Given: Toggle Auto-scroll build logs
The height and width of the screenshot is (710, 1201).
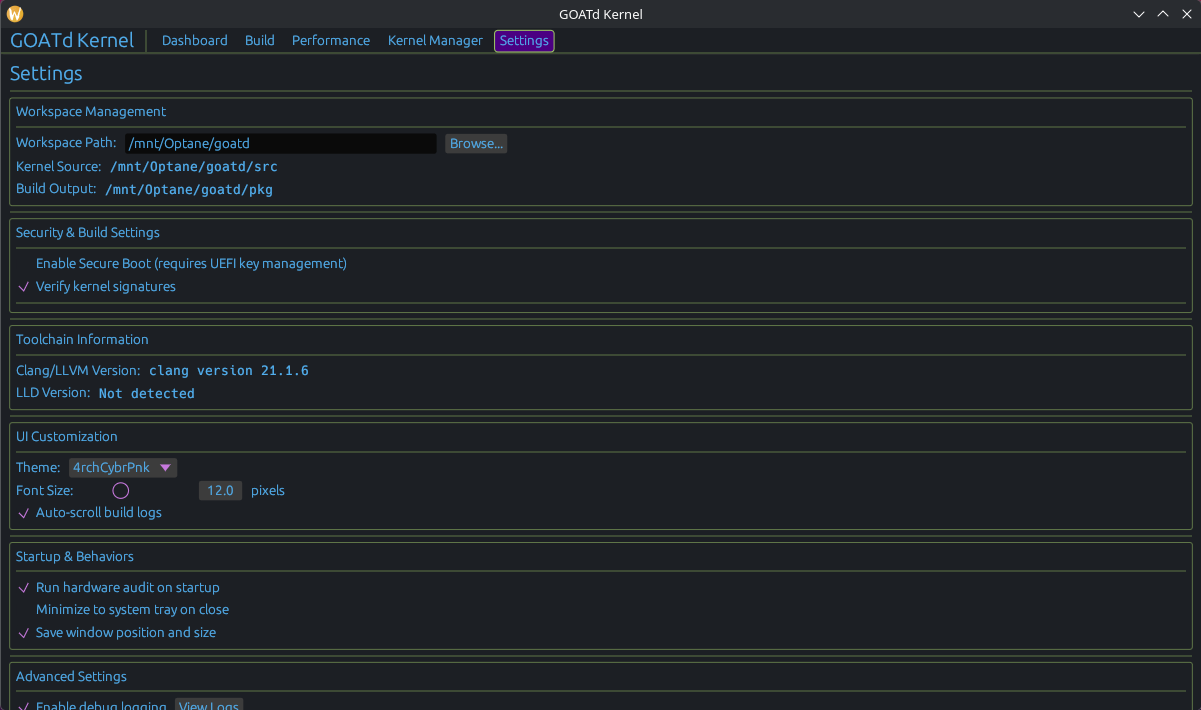Looking at the screenshot, I should coord(25,513).
